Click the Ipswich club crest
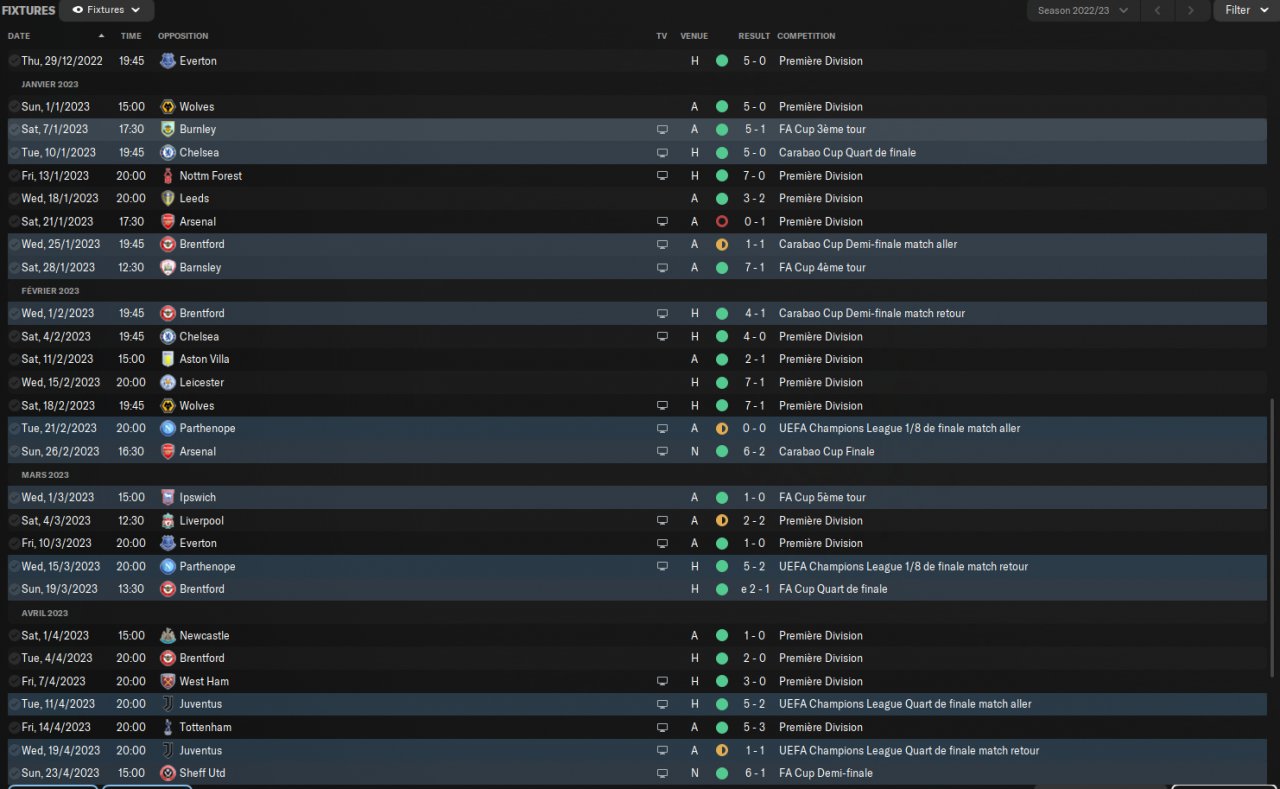Viewport: 1280px width, 789px height. (168, 497)
